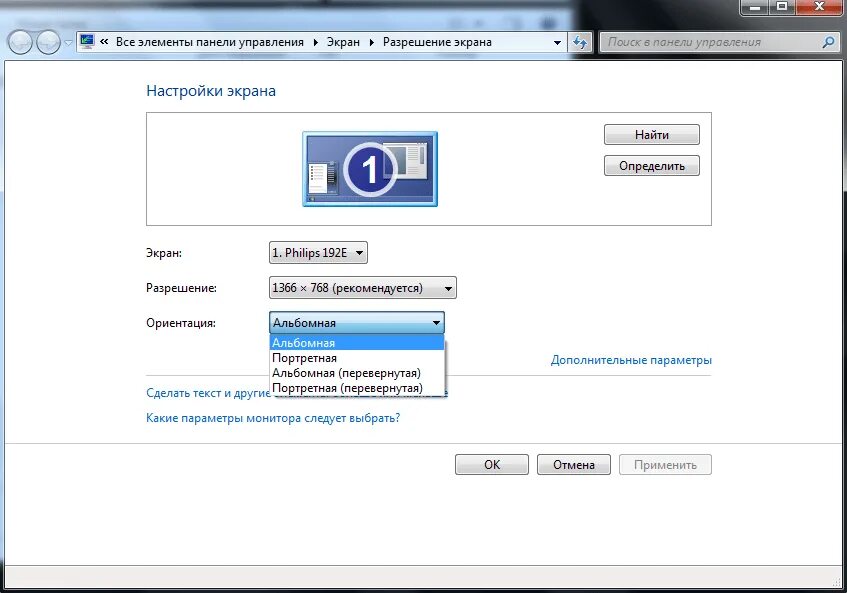
Task: Click the double chevron in address bar
Action: (104, 42)
